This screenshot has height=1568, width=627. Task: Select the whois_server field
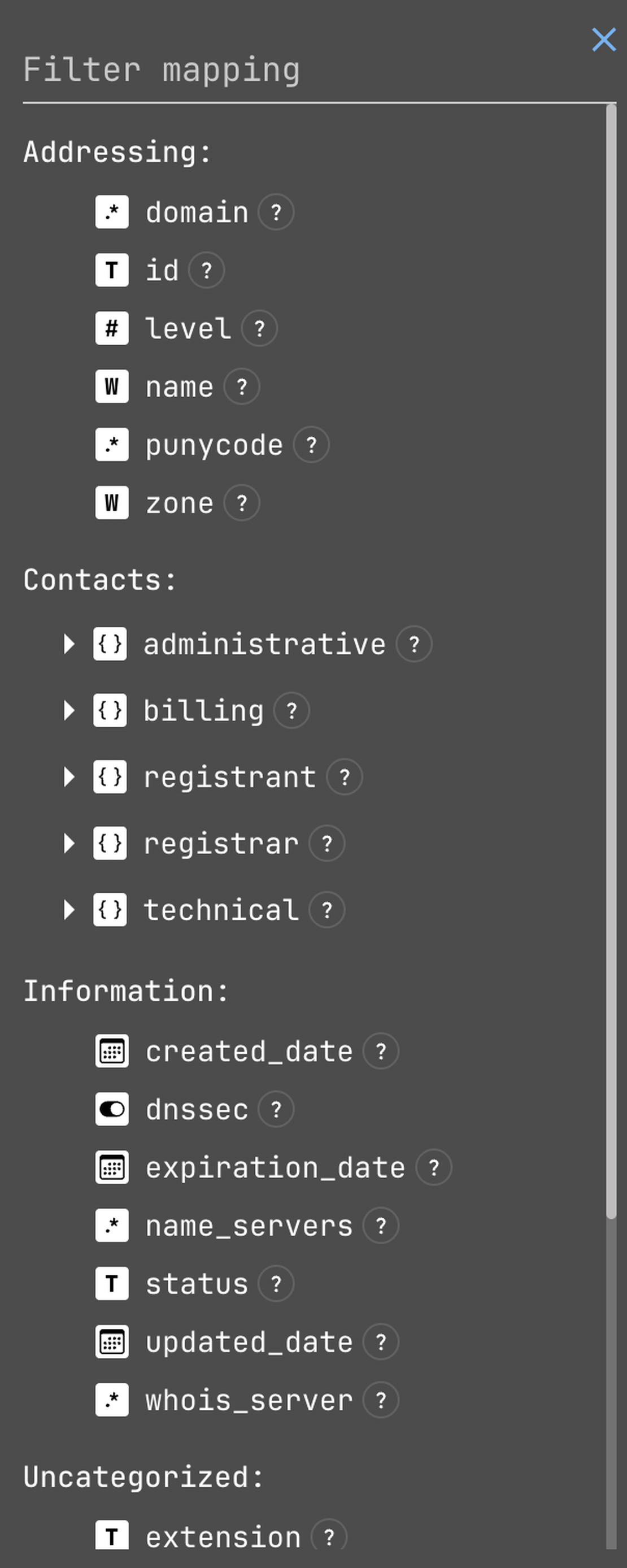coord(249,1401)
